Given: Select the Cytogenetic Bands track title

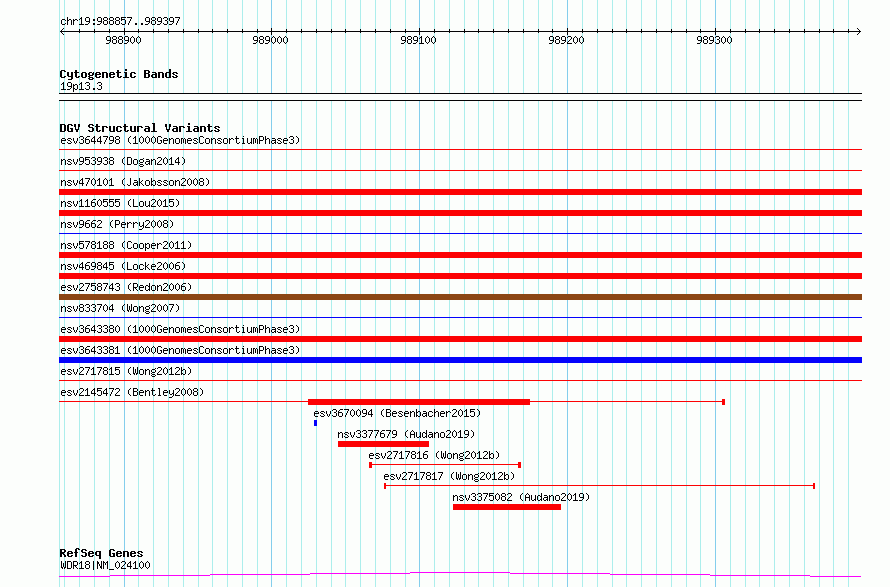Looking at the screenshot, I should [119, 74].
